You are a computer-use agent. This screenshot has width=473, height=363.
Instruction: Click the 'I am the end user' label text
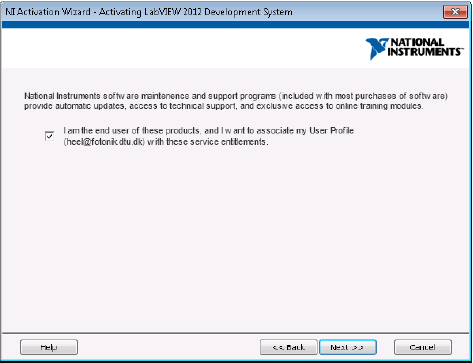[x=209, y=136]
